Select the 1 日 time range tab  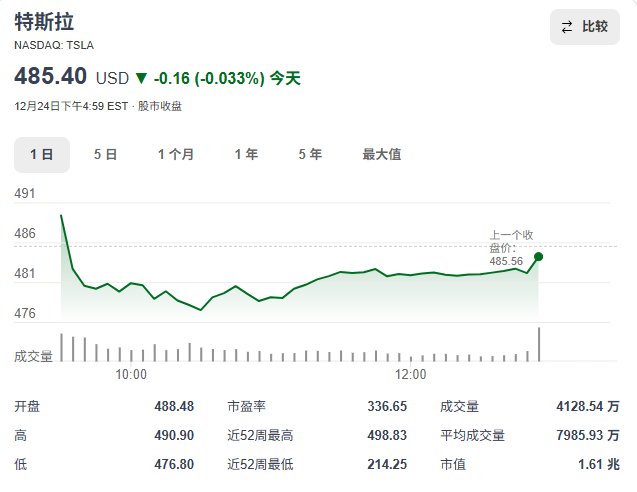[41, 154]
